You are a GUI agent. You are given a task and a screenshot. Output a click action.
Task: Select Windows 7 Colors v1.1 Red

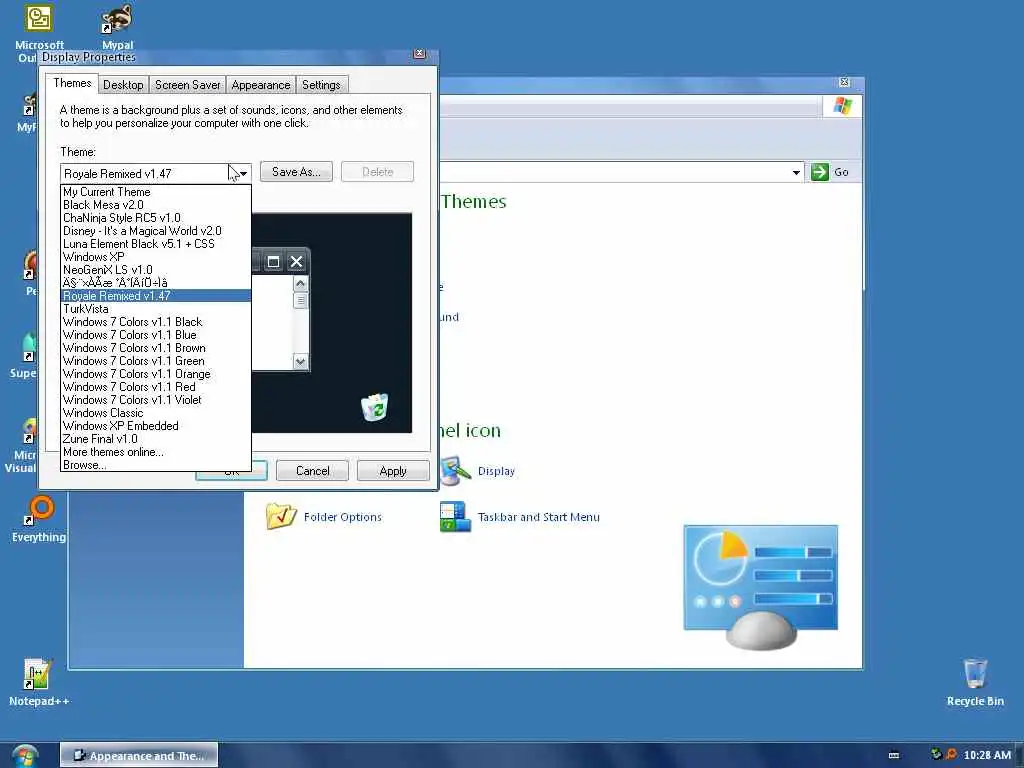coord(155,387)
